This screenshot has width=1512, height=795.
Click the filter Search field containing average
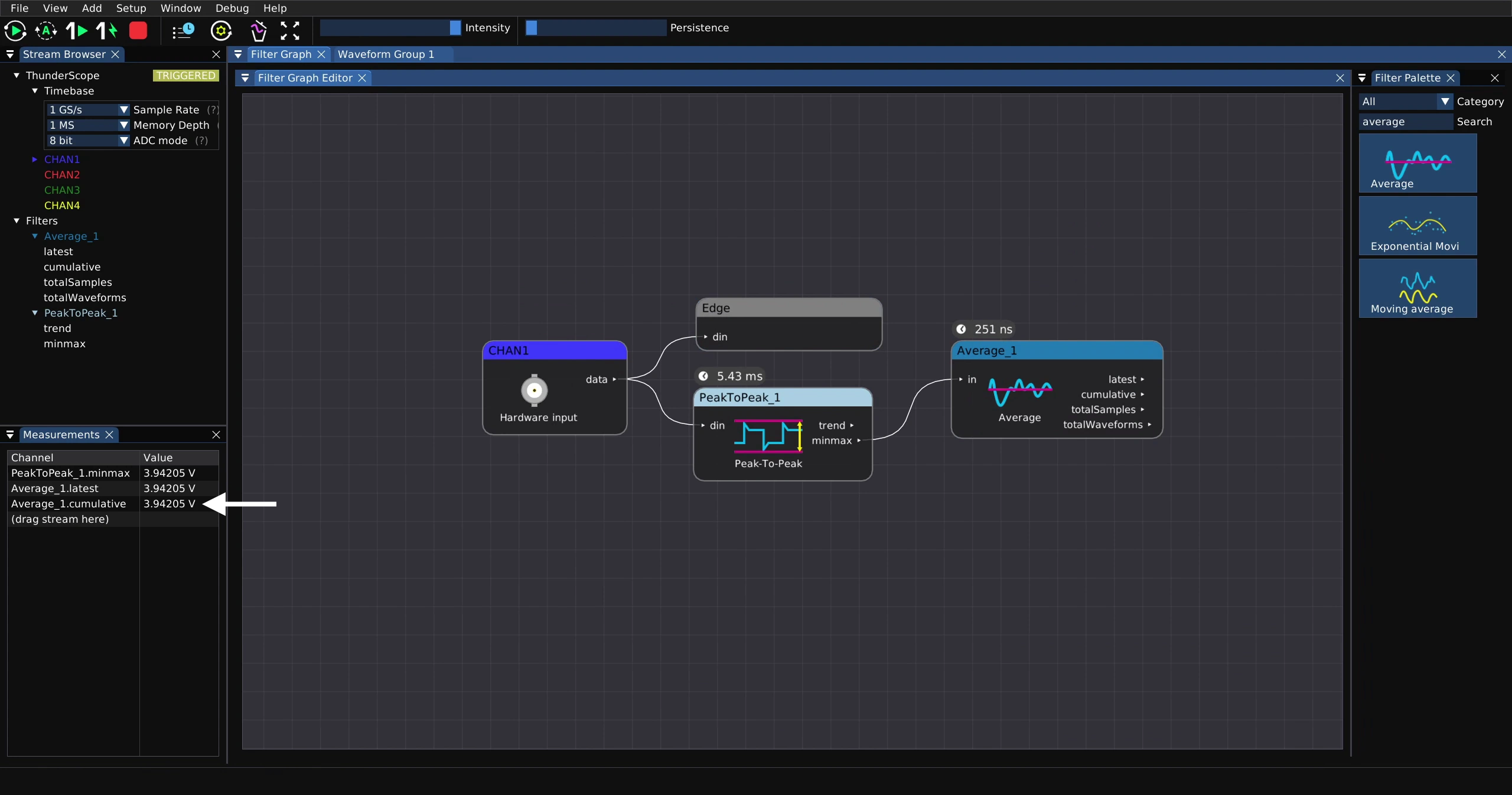click(1405, 122)
